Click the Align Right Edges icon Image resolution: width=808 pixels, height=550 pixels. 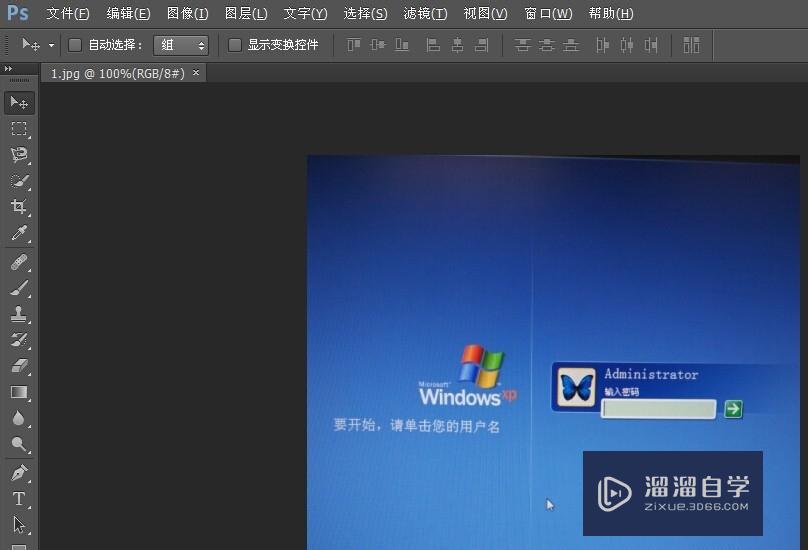481,45
